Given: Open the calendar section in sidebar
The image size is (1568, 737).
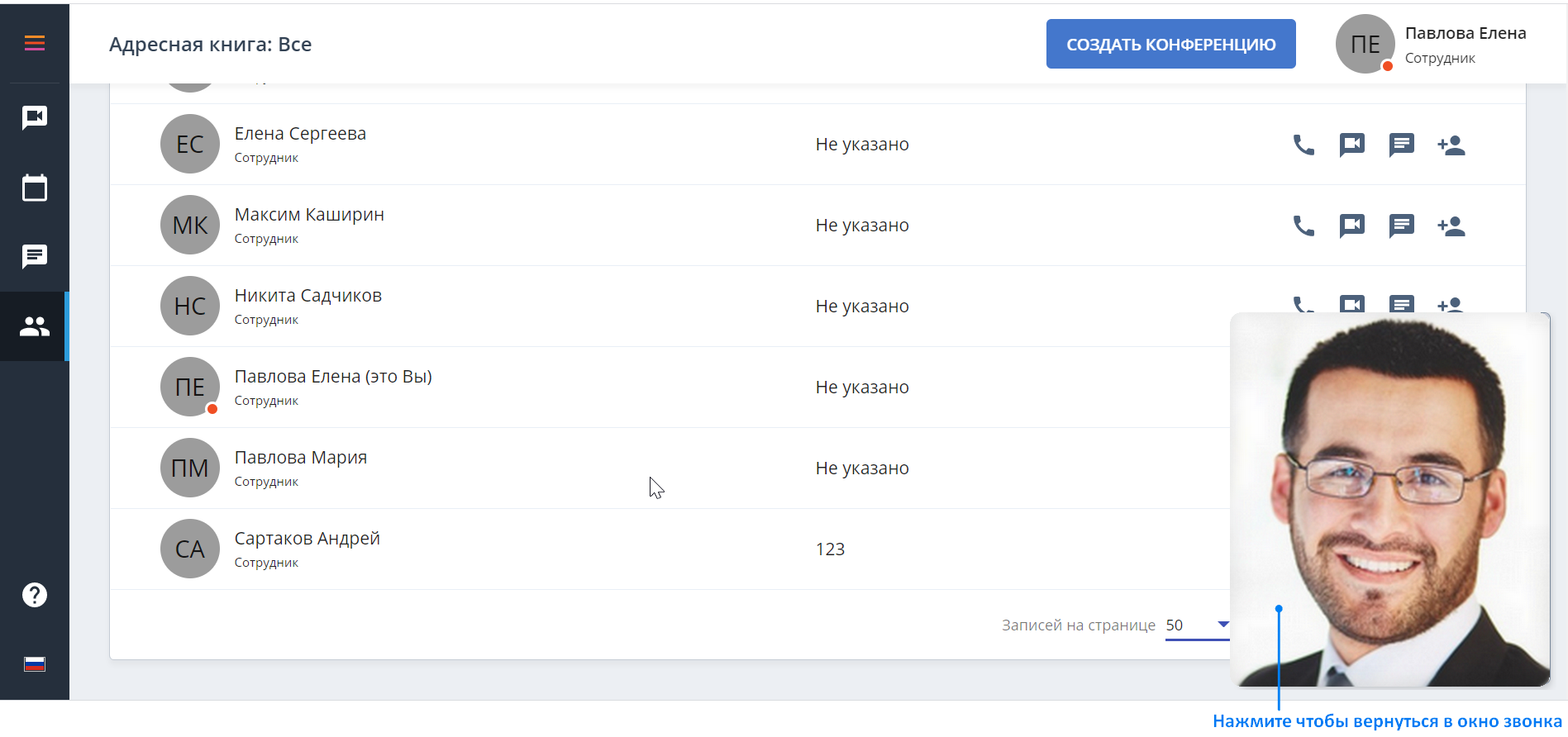Looking at the screenshot, I should pyautogui.click(x=35, y=188).
